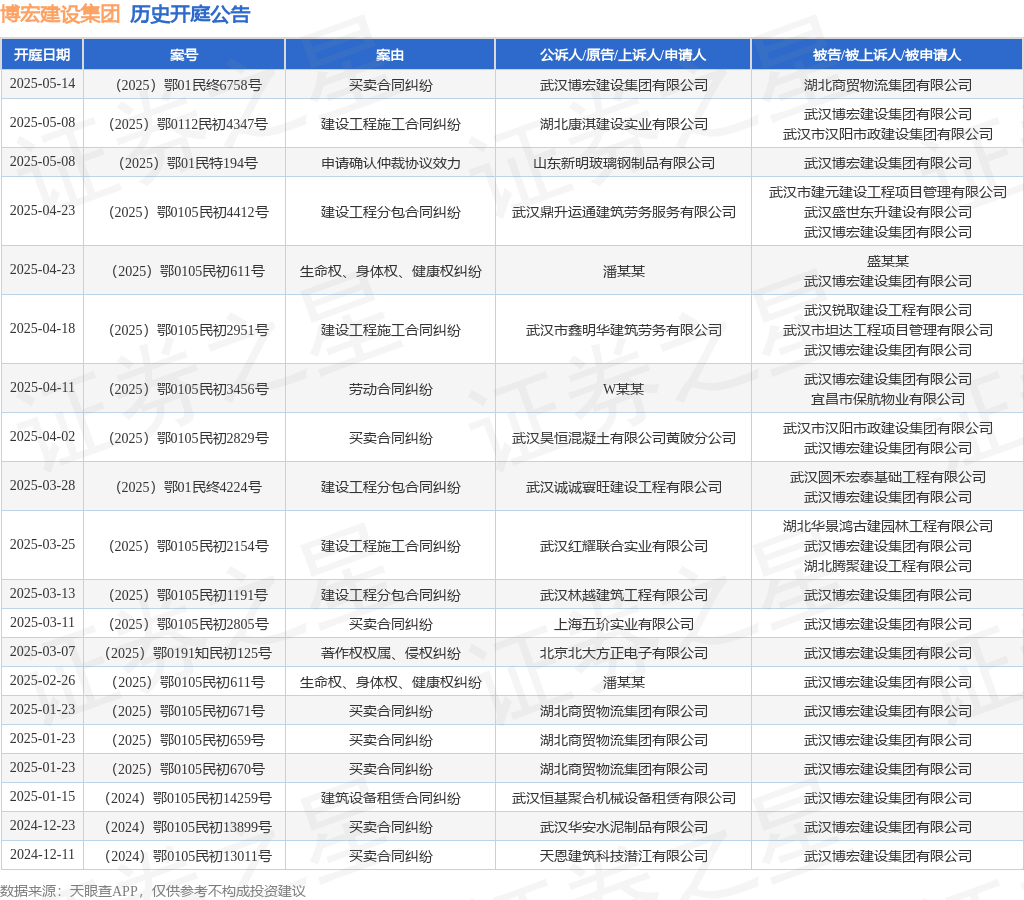Select case number (2025)鄂0112民初4347号
The height and width of the screenshot is (900, 1024).
pyautogui.click(x=188, y=125)
